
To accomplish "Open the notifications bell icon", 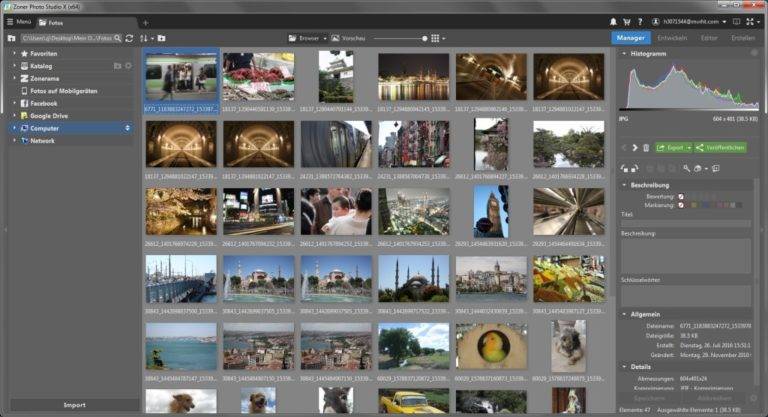I will pos(613,22).
